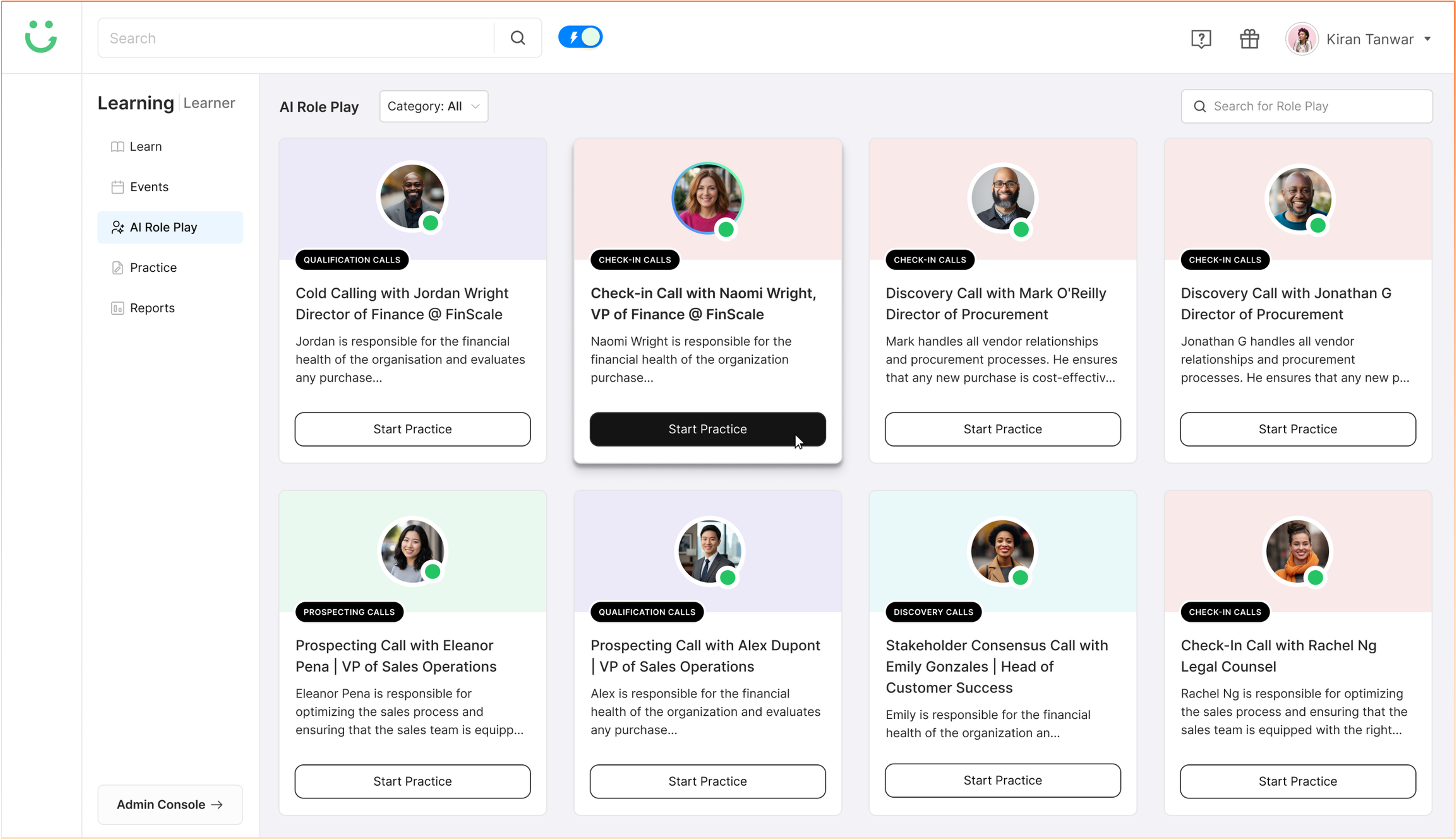Open the Learn section

pos(170,147)
